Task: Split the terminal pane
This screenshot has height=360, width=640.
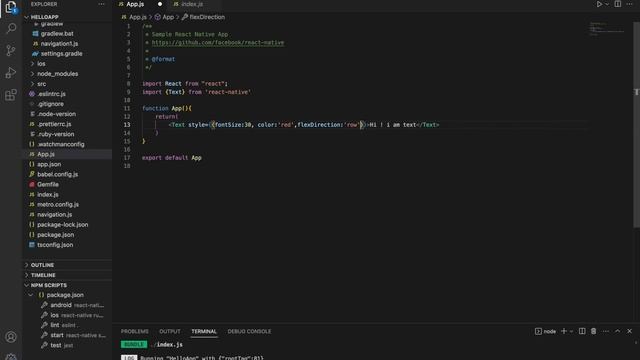Action: point(582,331)
